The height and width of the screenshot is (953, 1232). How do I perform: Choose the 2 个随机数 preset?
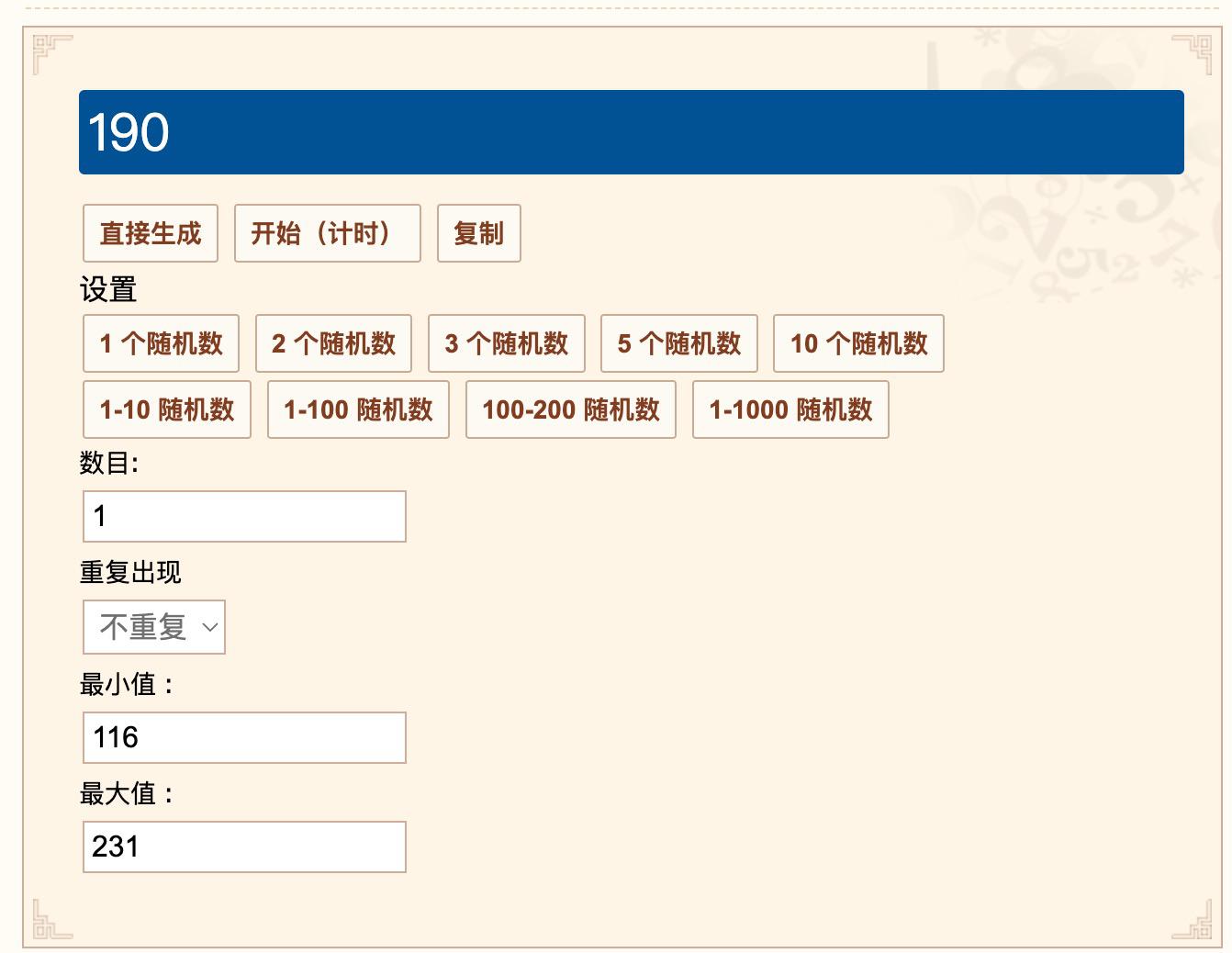(333, 343)
